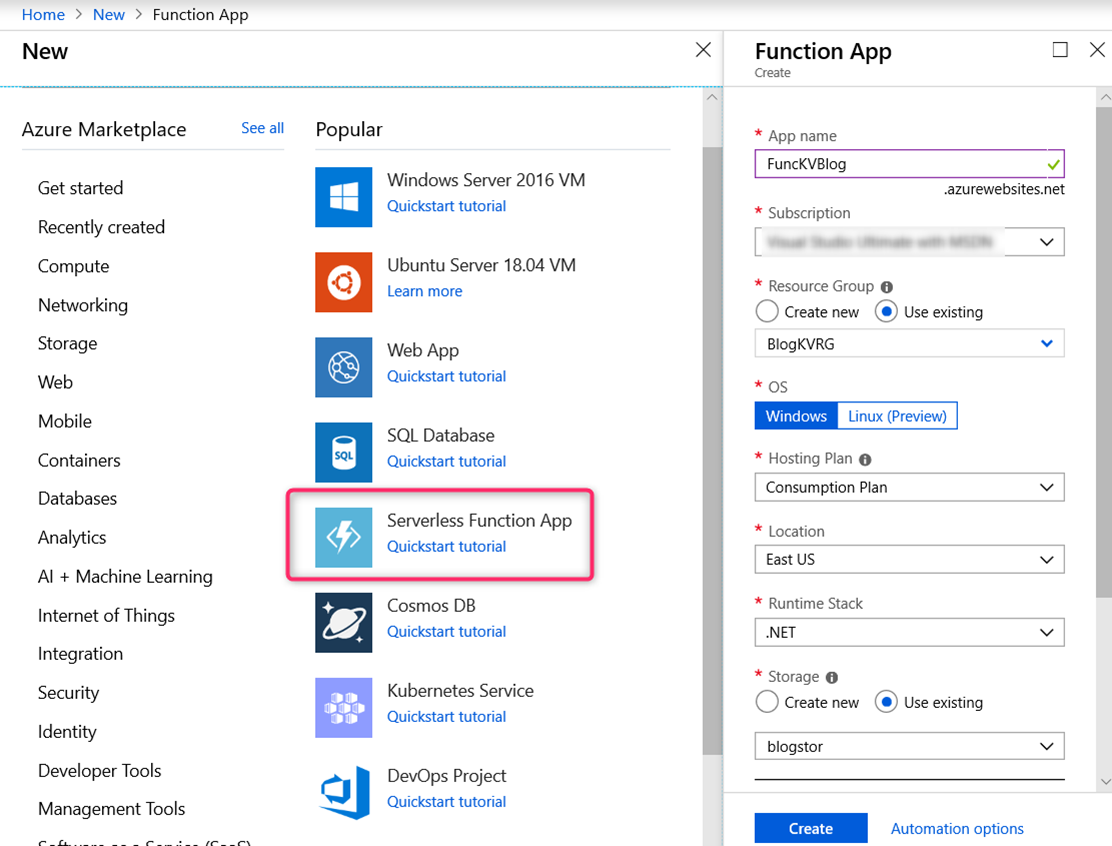Open the Location dropdown showing East US
The image size is (1112, 846).
coord(909,560)
